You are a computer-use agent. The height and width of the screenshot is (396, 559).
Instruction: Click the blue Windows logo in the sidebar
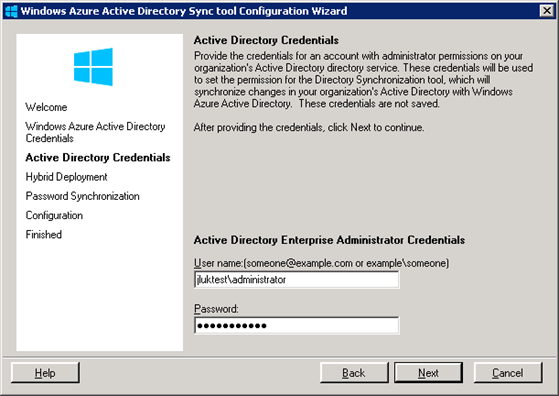93,67
